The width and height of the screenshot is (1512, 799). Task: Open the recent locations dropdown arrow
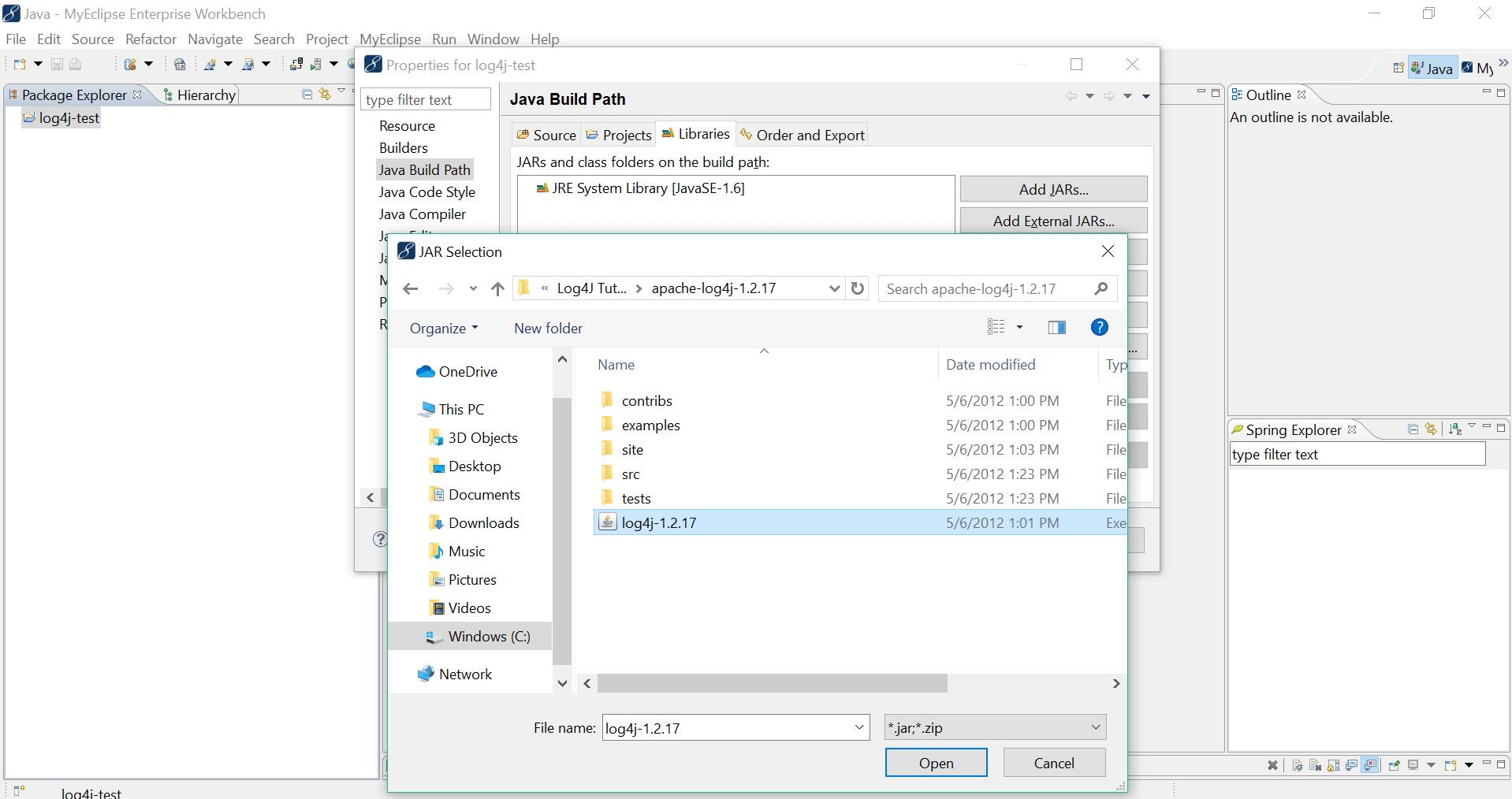point(473,289)
